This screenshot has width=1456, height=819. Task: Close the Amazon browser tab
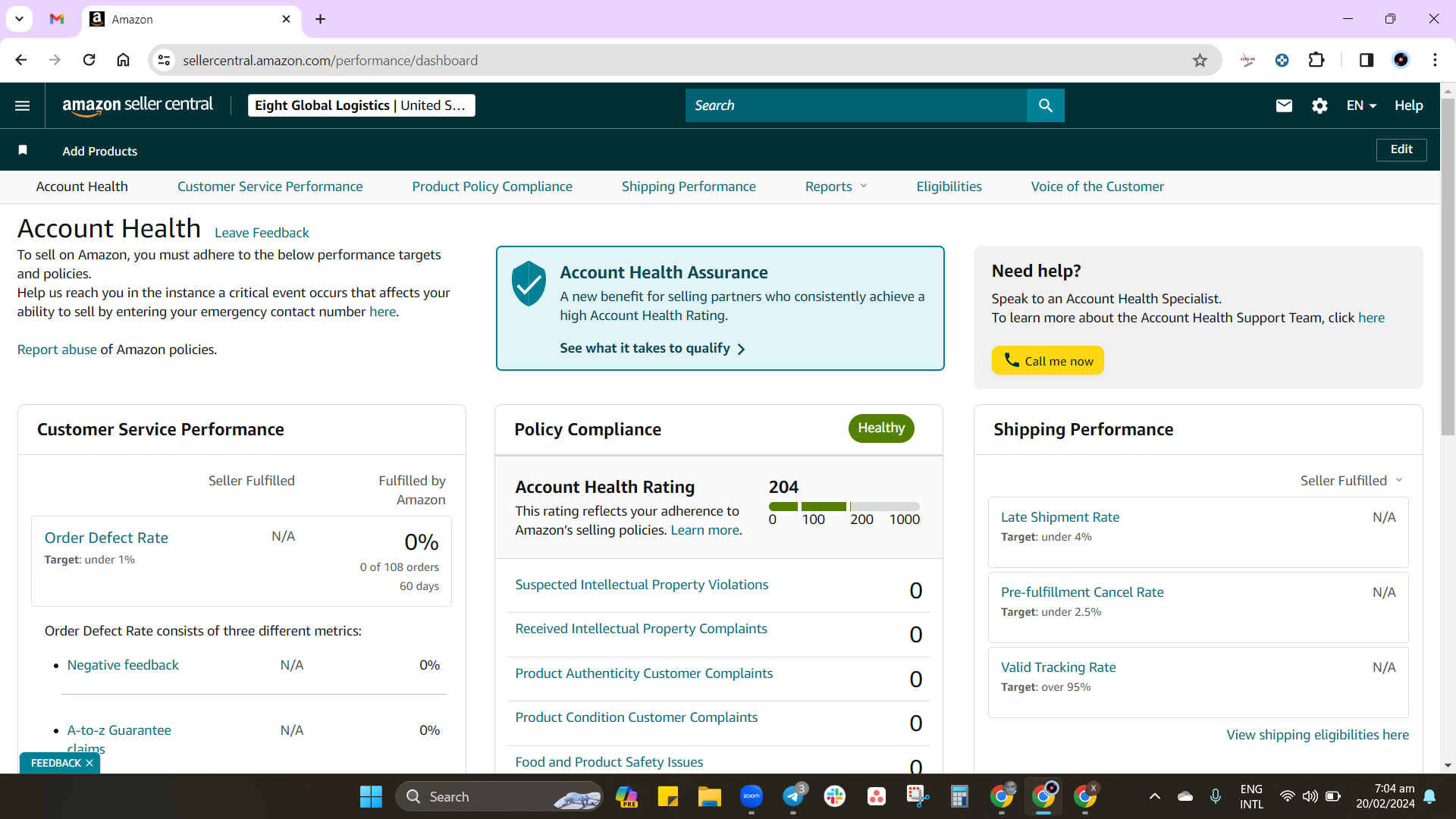[286, 19]
